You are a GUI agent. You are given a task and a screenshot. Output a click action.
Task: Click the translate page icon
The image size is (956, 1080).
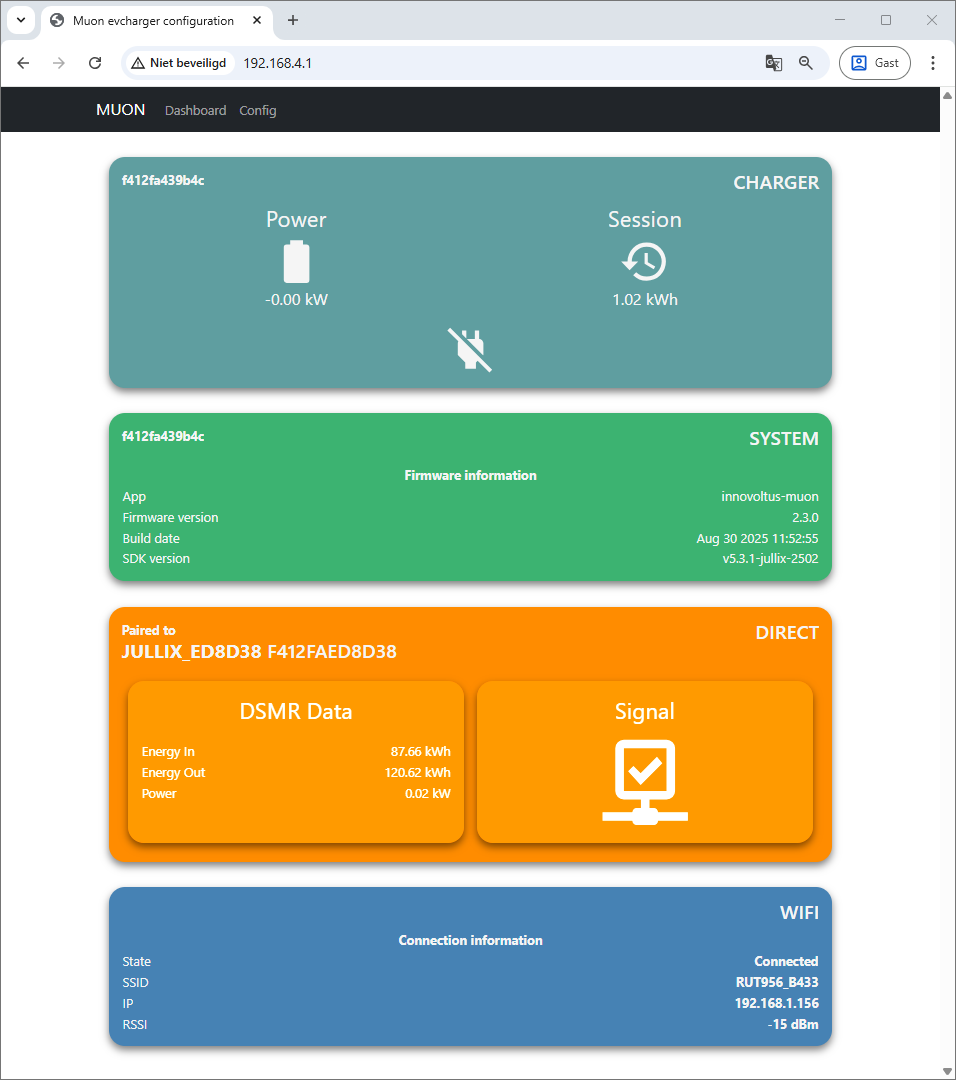(773, 63)
